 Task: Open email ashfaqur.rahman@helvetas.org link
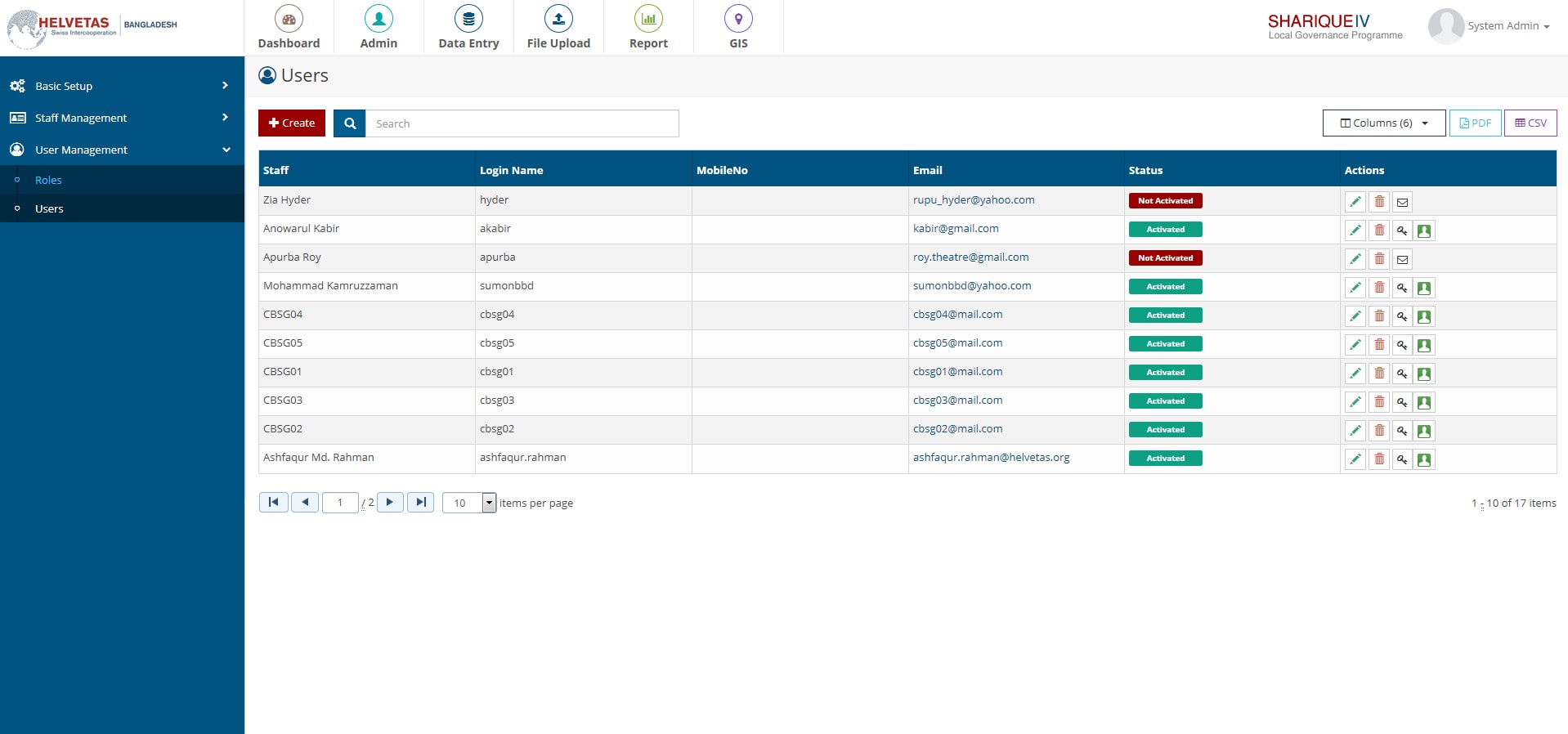tap(991, 457)
